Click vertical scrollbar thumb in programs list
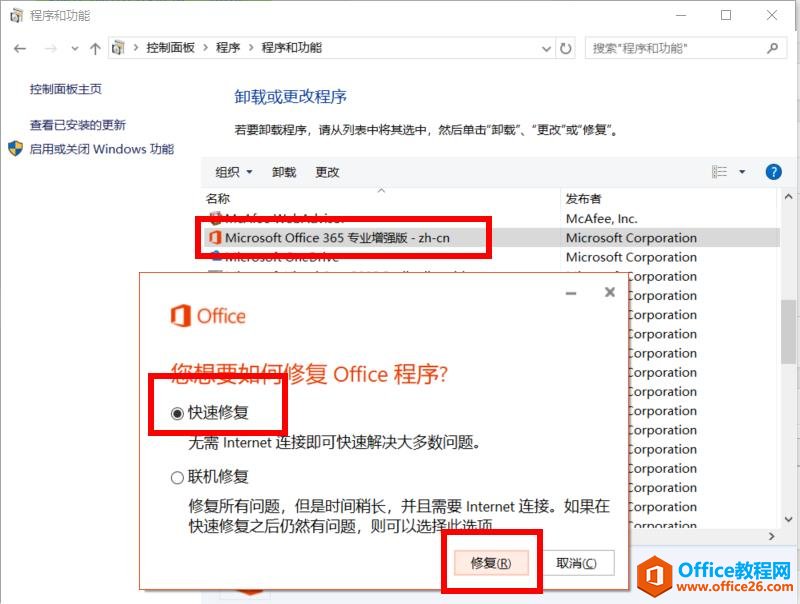The width and height of the screenshot is (800, 604). 789,332
